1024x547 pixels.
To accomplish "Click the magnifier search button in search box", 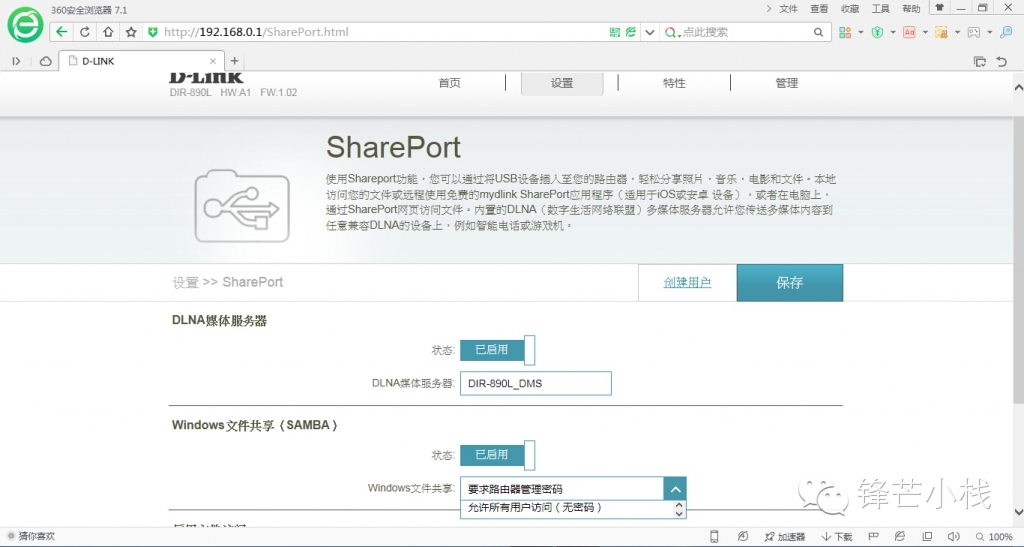I will [818, 32].
